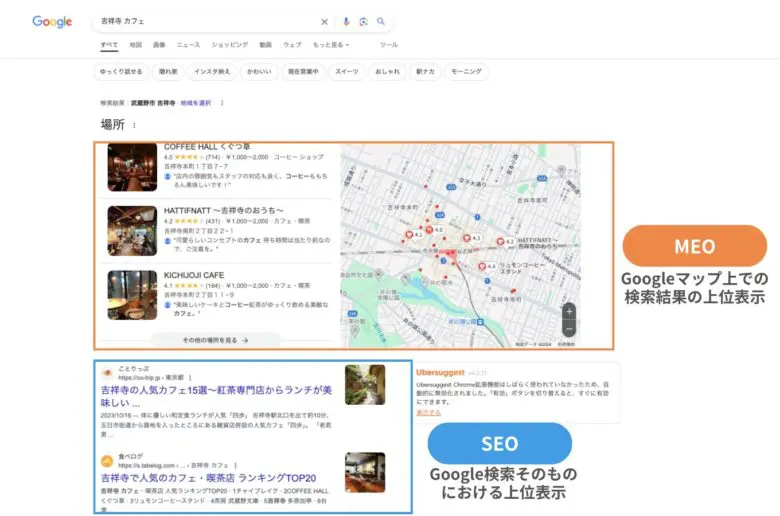
Task: Apply the 隠れ家 filter chip
Action: click(168, 72)
